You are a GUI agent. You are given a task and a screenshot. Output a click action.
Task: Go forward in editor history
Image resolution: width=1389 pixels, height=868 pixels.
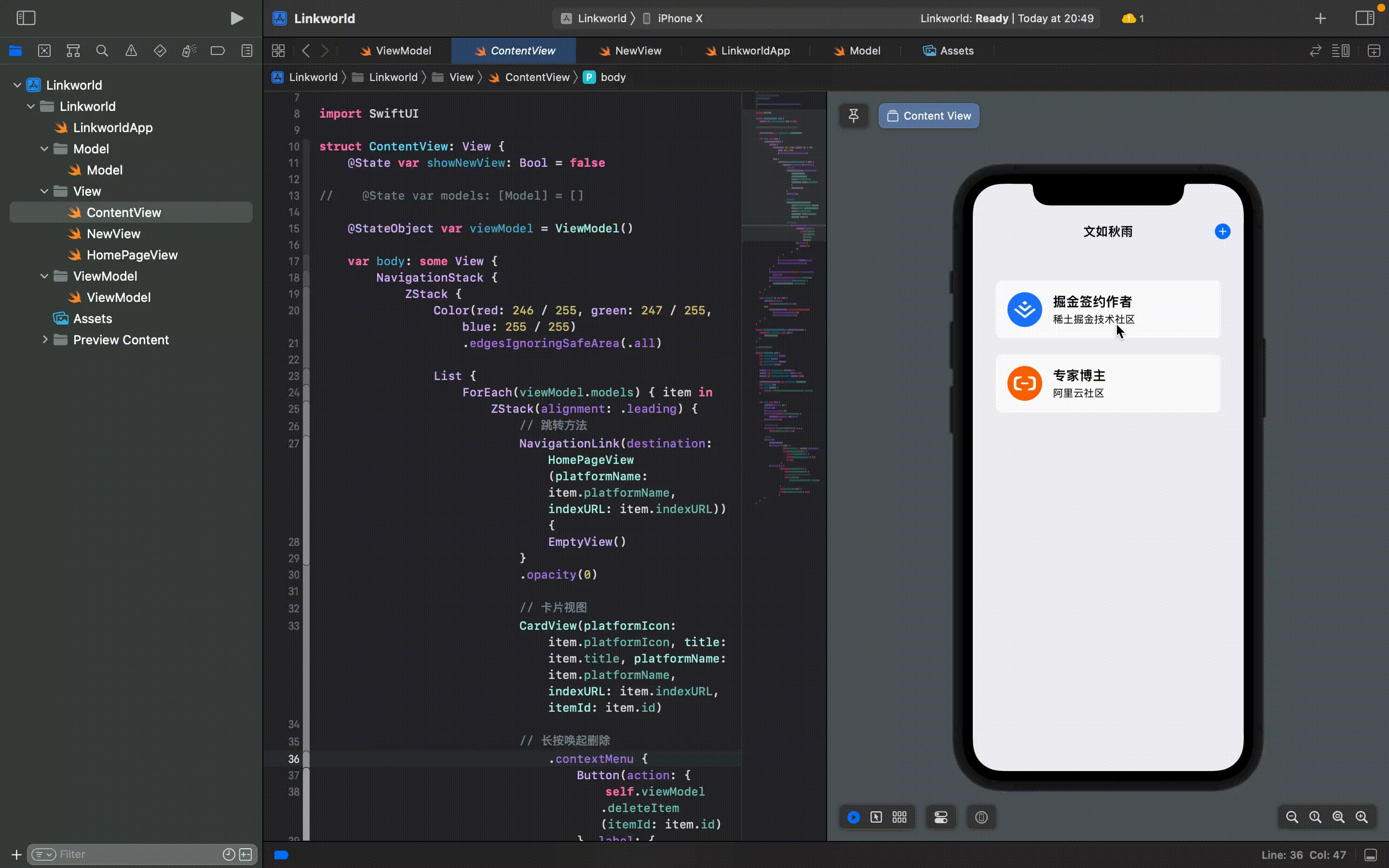(x=325, y=51)
